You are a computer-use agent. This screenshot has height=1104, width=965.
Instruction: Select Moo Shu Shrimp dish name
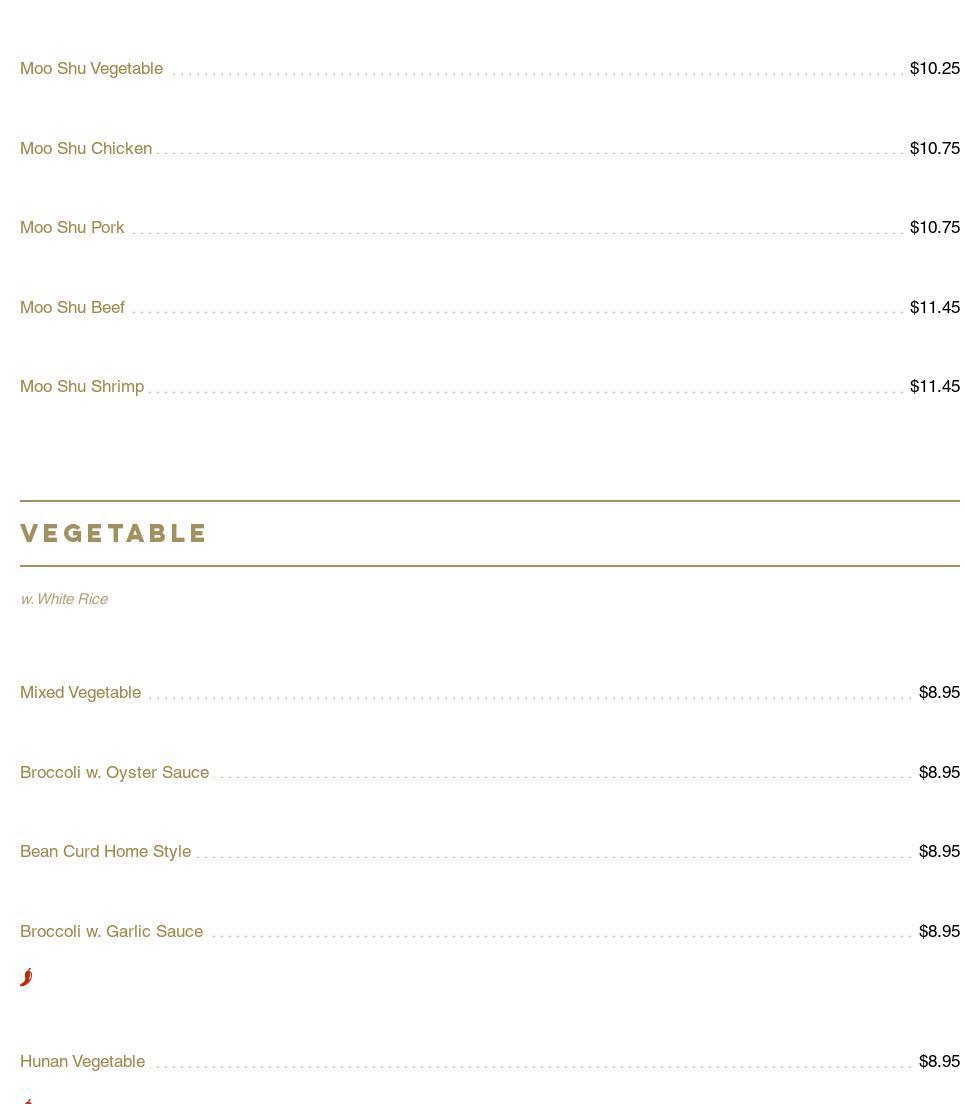coord(82,386)
